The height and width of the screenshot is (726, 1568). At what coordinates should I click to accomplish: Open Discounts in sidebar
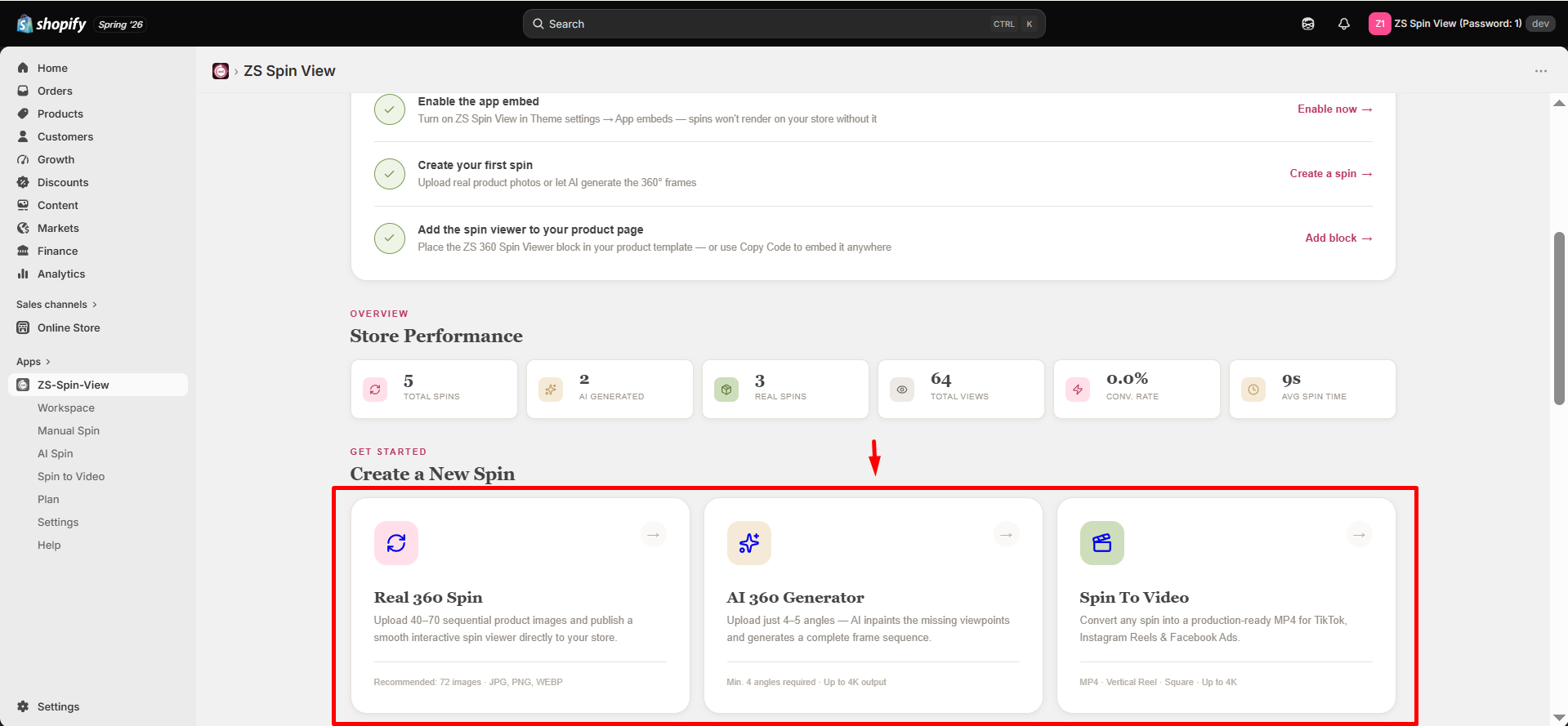(x=98, y=182)
